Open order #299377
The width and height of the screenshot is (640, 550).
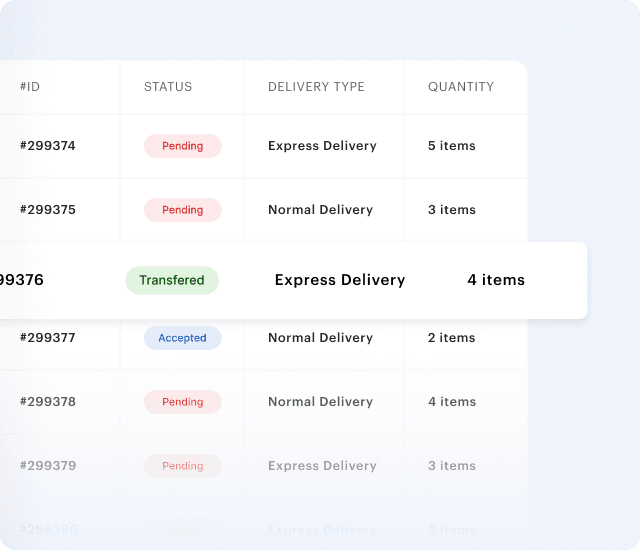pos(47,338)
